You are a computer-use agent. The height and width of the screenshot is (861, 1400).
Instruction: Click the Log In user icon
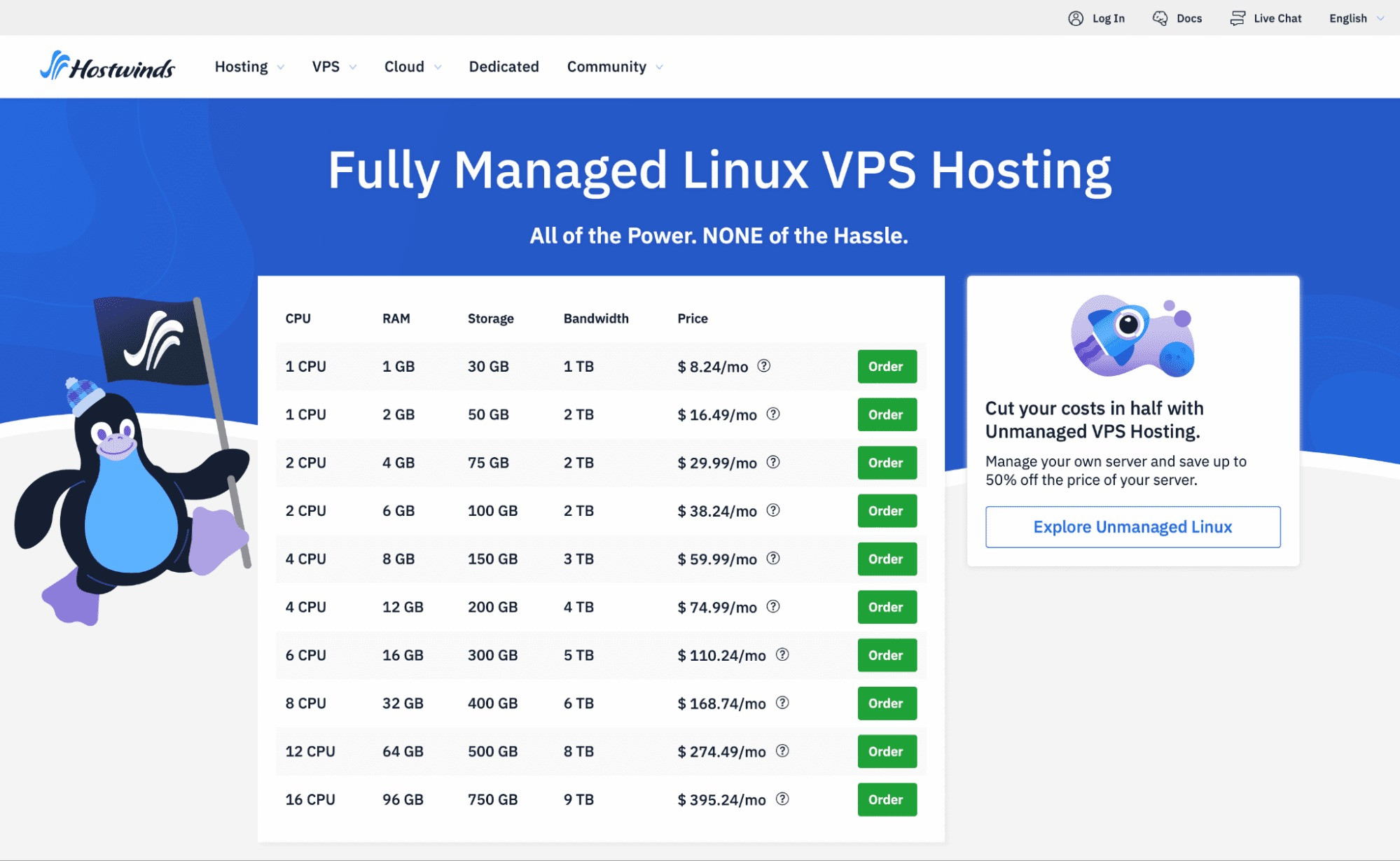click(x=1076, y=18)
